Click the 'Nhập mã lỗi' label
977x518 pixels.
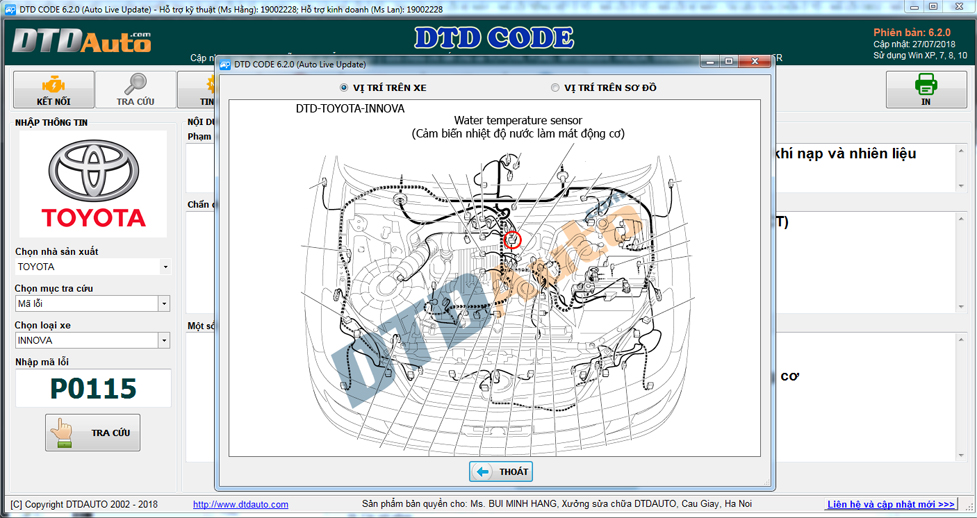point(42,362)
